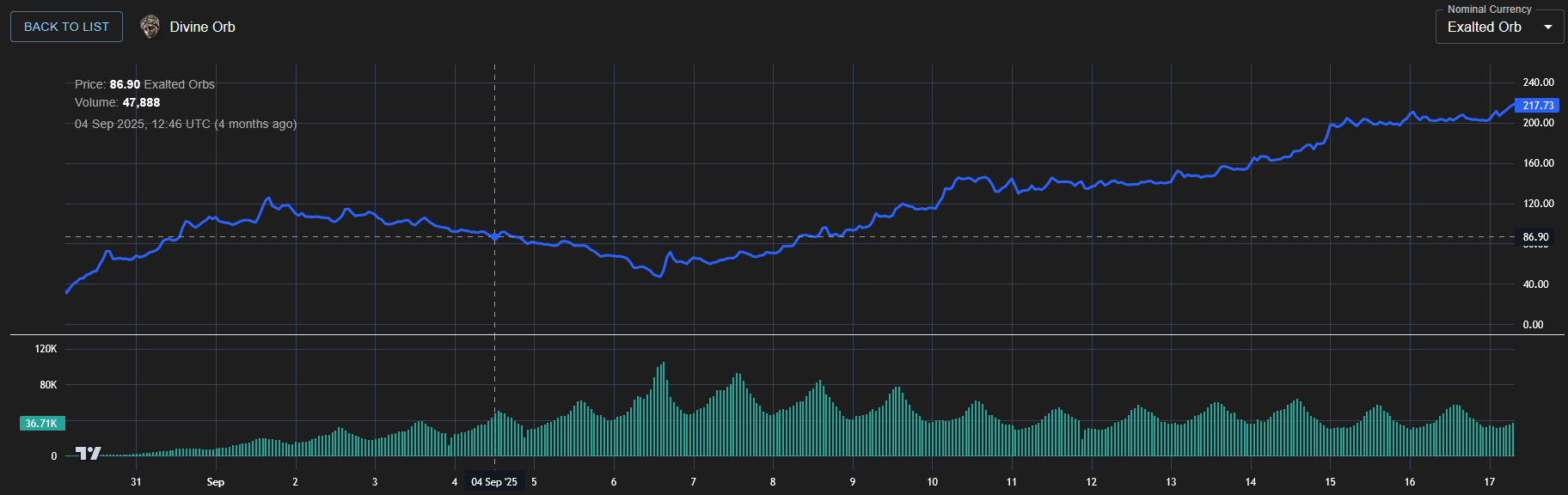Image resolution: width=1568 pixels, height=495 pixels.
Task: Click the 40.00 price axis label
Action: (x=1535, y=284)
